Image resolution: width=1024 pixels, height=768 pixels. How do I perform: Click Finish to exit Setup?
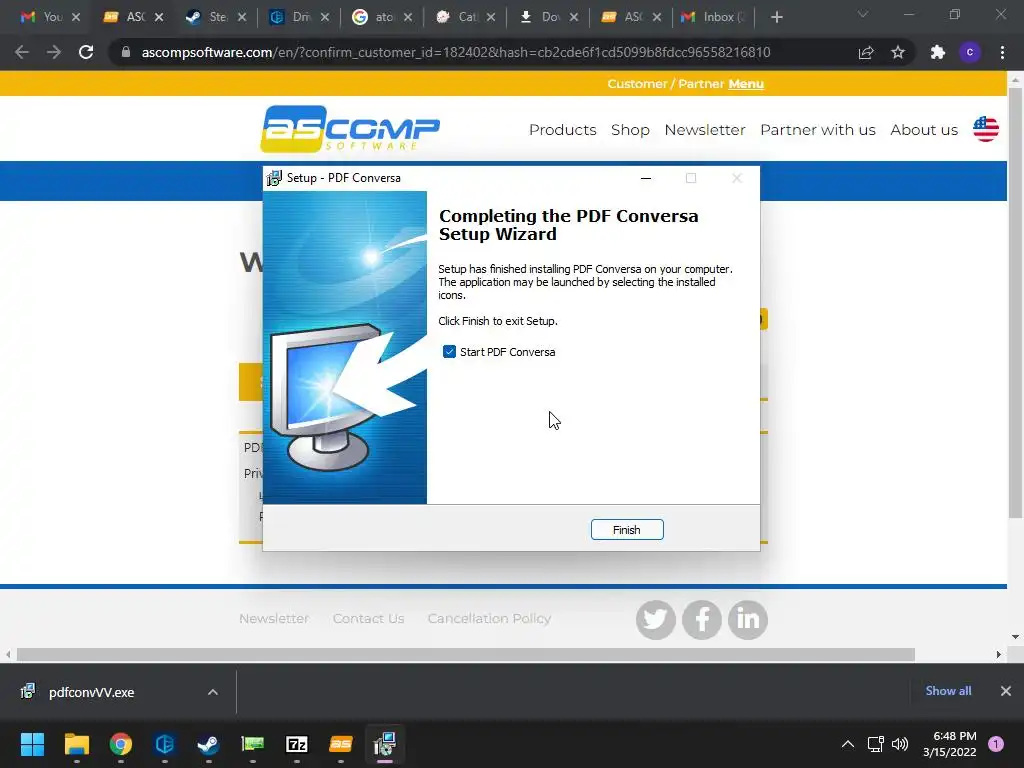point(627,530)
